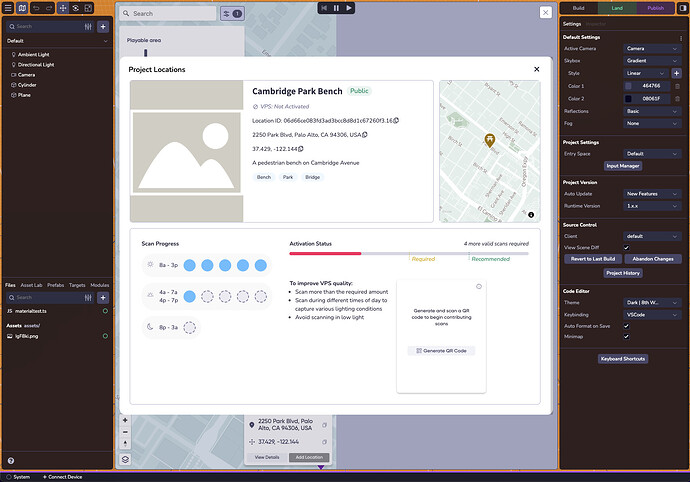
Task: Click the Input Manager button
Action: (623, 166)
